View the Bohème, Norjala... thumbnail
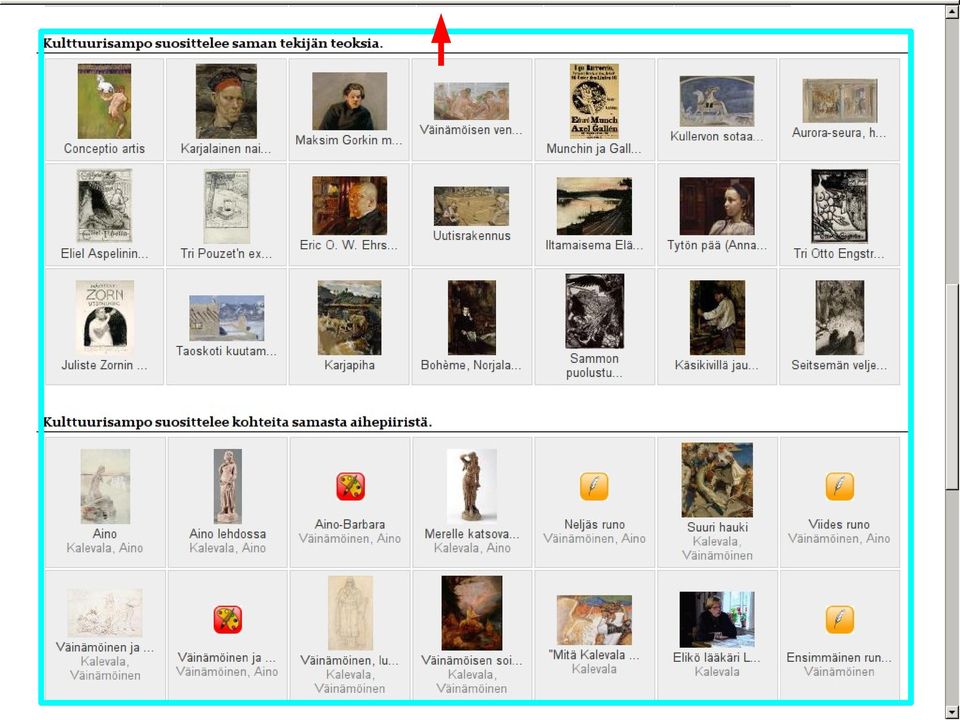 (x=472, y=318)
